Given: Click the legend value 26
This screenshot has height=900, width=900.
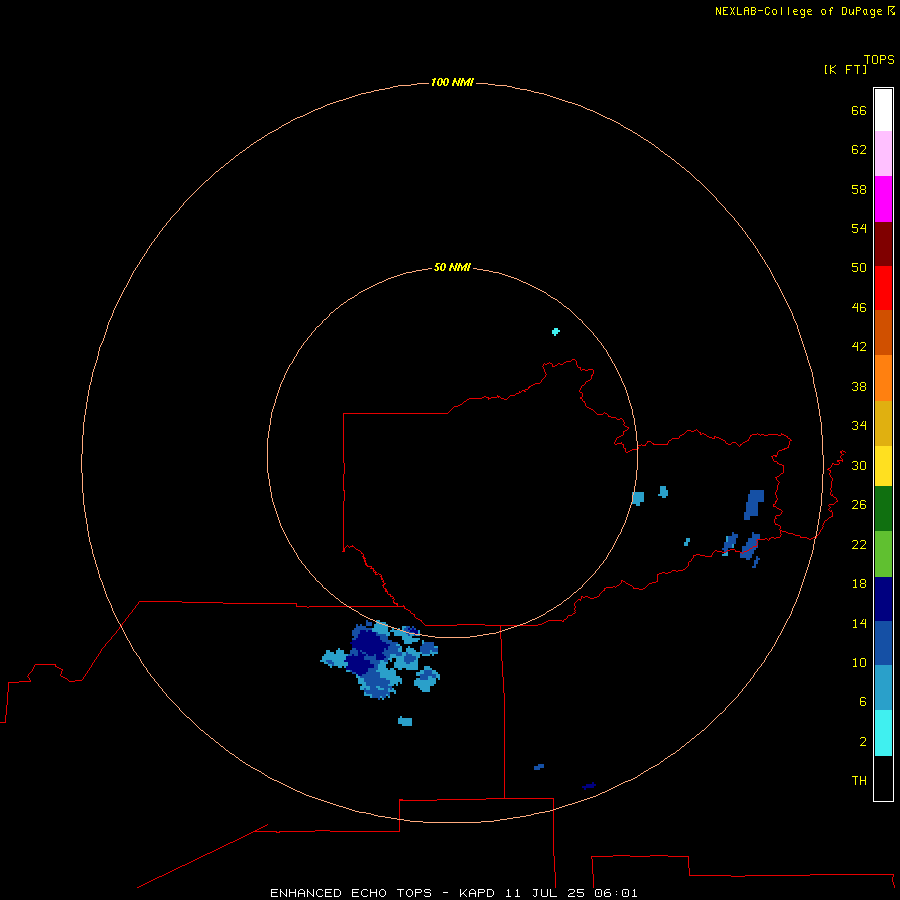Looking at the screenshot, I should pos(859,504).
